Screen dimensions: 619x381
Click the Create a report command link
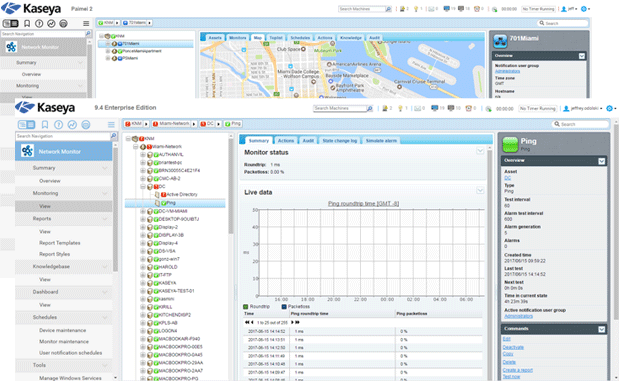(518, 370)
